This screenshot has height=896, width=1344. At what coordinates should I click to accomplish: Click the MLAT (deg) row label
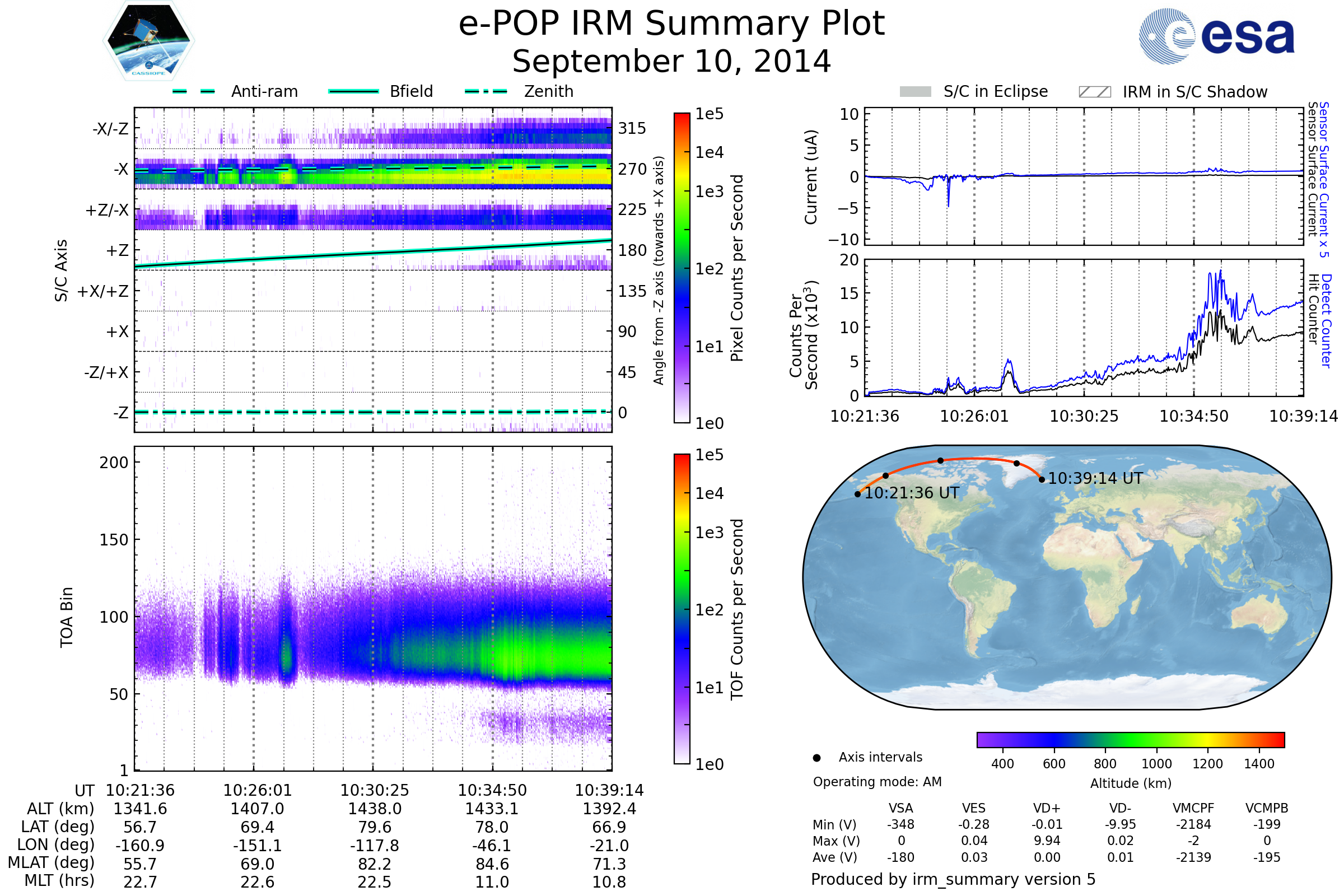pos(51,862)
